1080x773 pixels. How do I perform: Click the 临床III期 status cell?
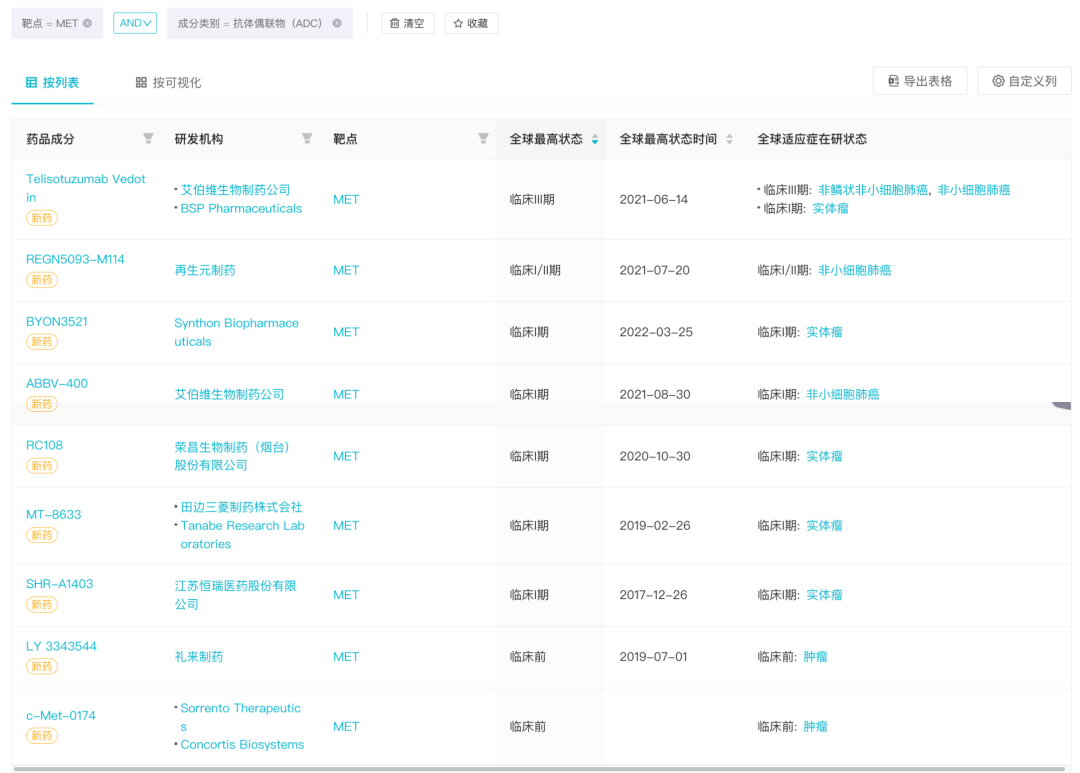pyautogui.click(x=532, y=199)
